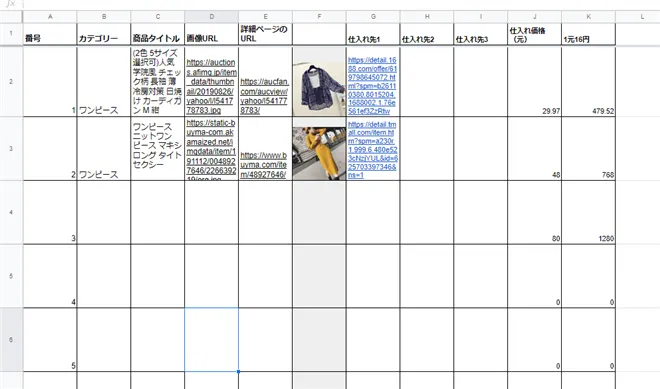Image resolution: width=660 pixels, height=389 pixels.
Task: Click the 画像URL header cell
Action: tap(211, 34)
